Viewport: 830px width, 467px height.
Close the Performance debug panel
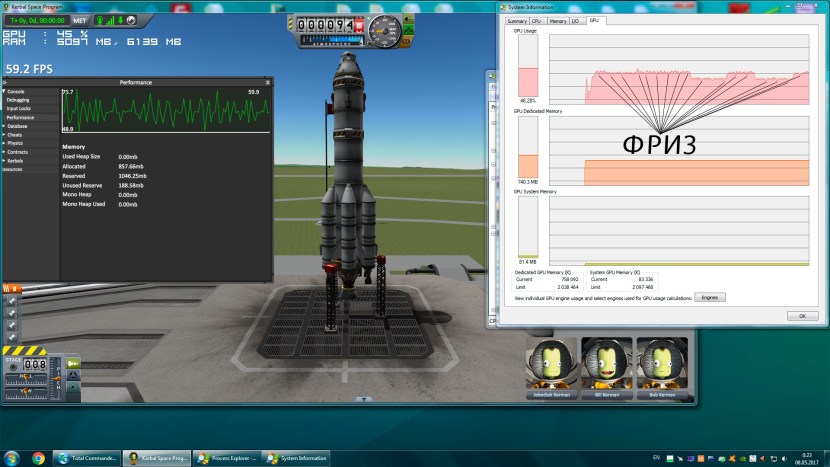268,81
